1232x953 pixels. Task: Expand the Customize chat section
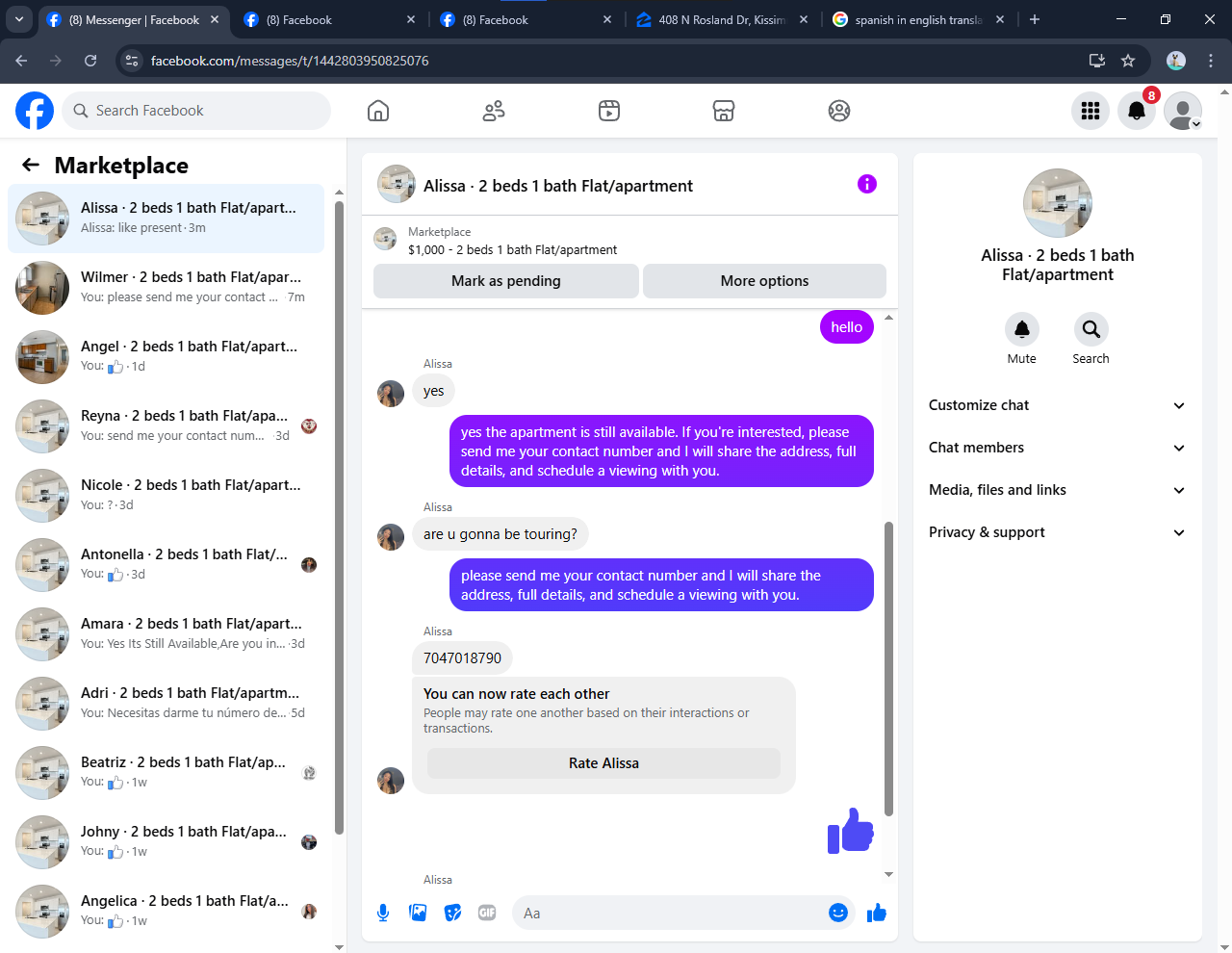point(1057,405)
